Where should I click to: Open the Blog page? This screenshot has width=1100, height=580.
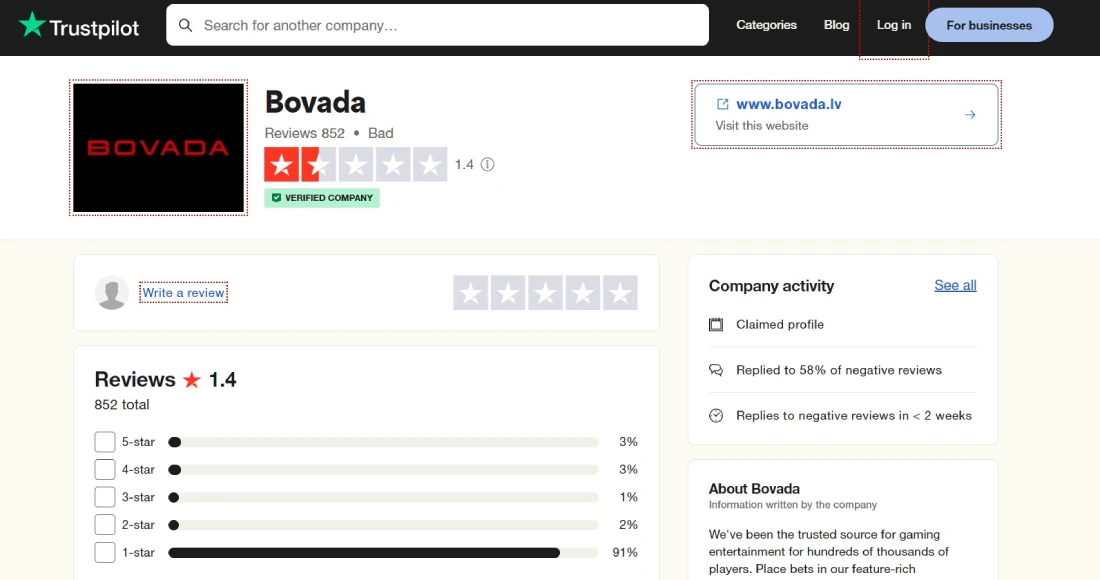(836, 25)
